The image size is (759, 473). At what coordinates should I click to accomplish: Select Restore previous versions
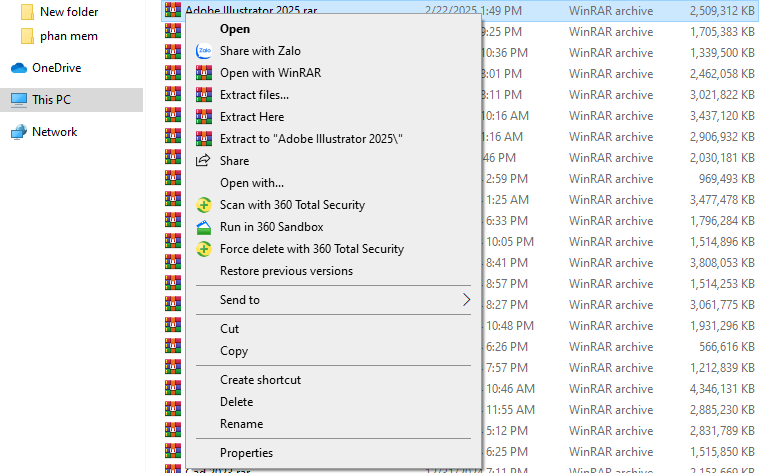[286, 271]
